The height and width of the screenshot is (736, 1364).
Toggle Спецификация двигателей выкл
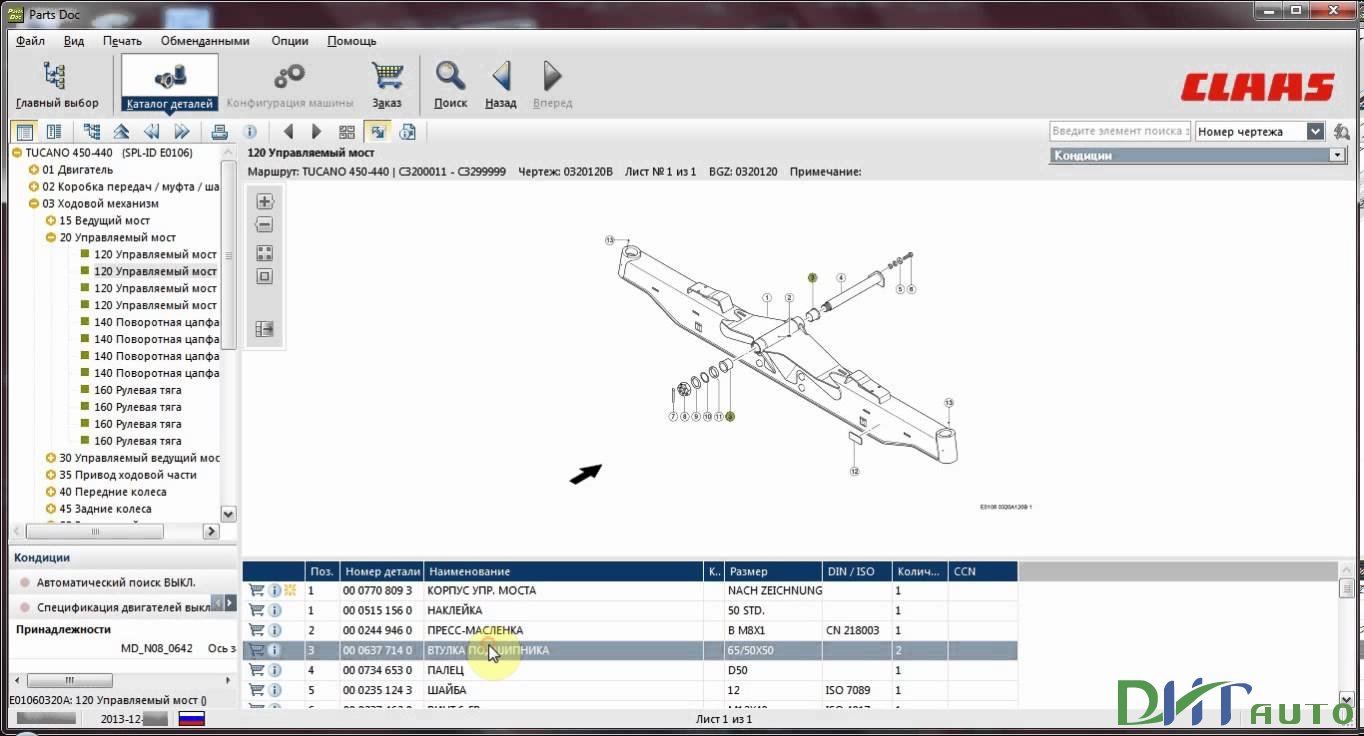114,607
